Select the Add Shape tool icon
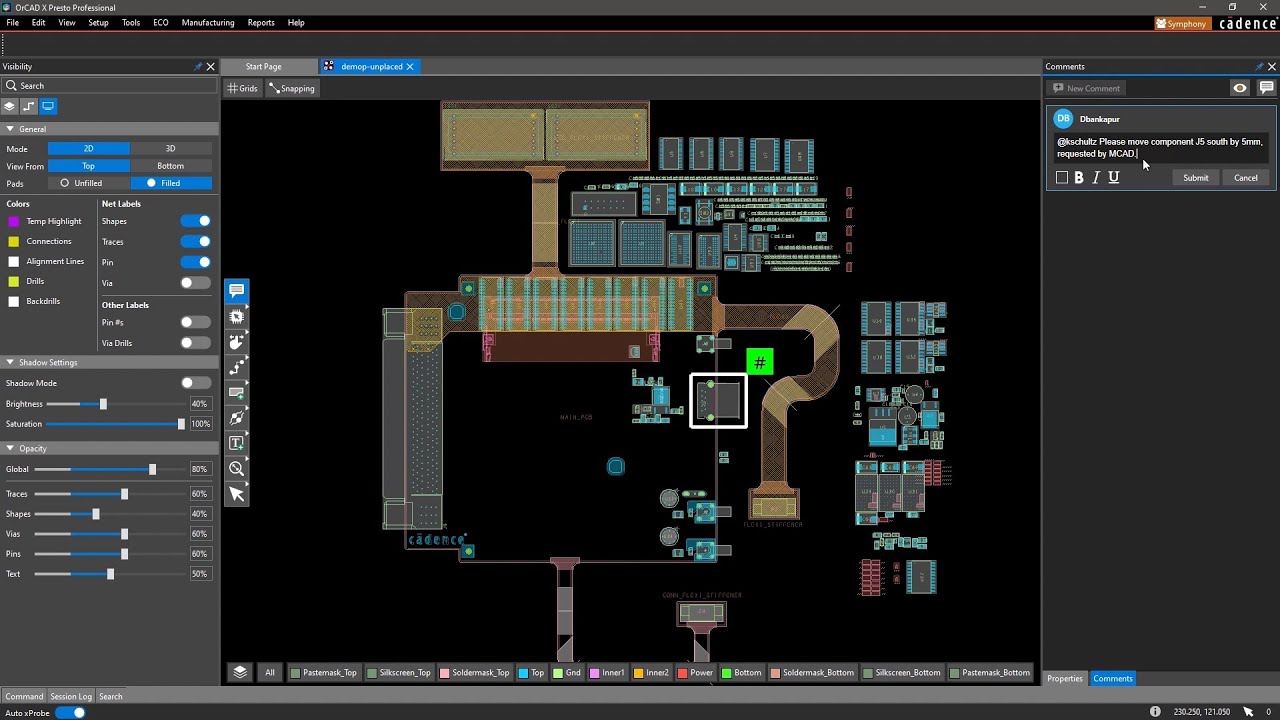Screen dimensions: 1280x720 tap(237, 392)
